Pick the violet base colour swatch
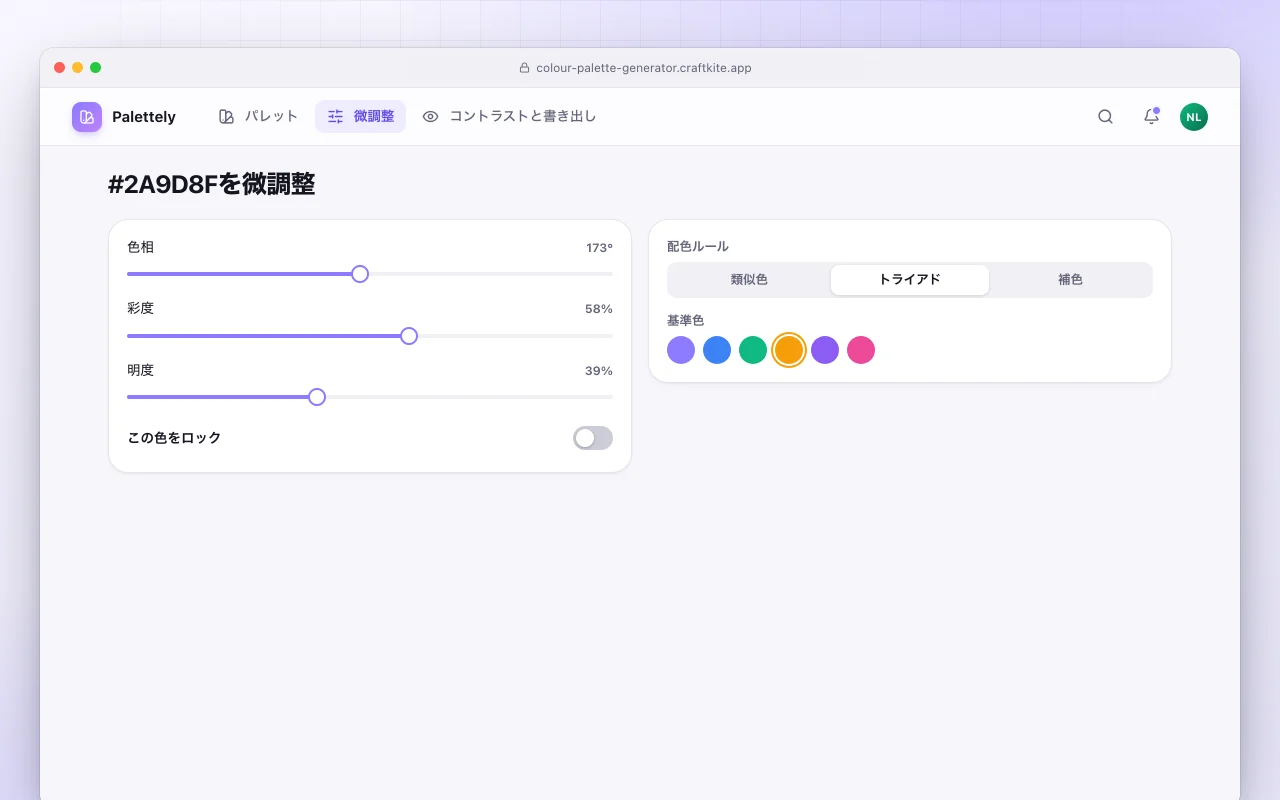The height and width of the screenshot is (800, 1280). click(x=825, y=350)
